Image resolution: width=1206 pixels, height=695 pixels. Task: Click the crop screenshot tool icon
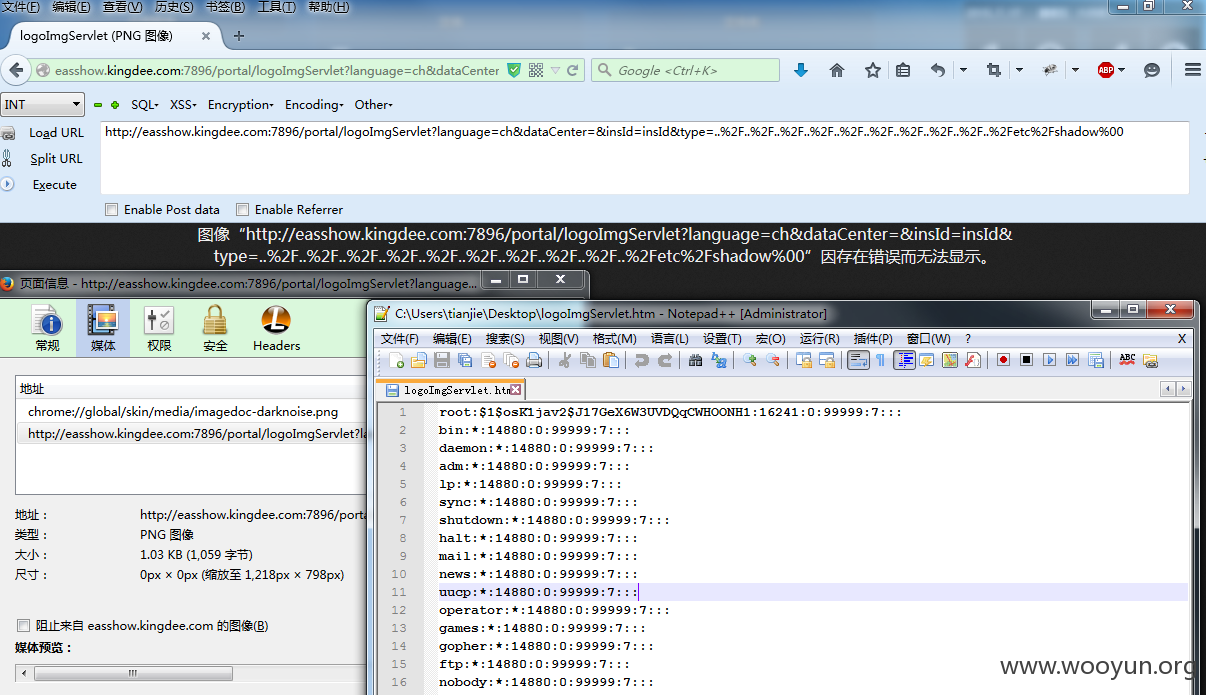(x=993, y=70)
